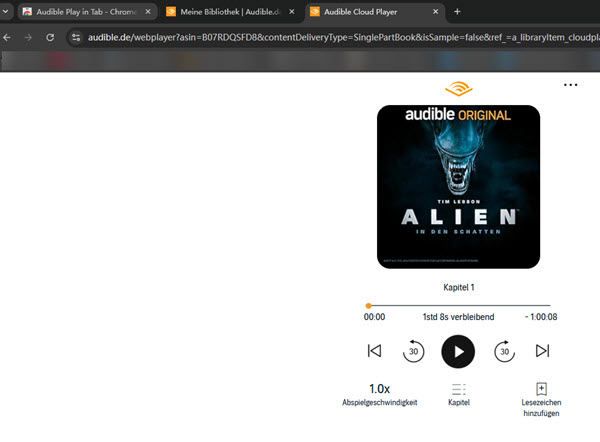Click the orange Audible logo
The width and height of the screenshot is (600, 442).
[x=458, y=89]
